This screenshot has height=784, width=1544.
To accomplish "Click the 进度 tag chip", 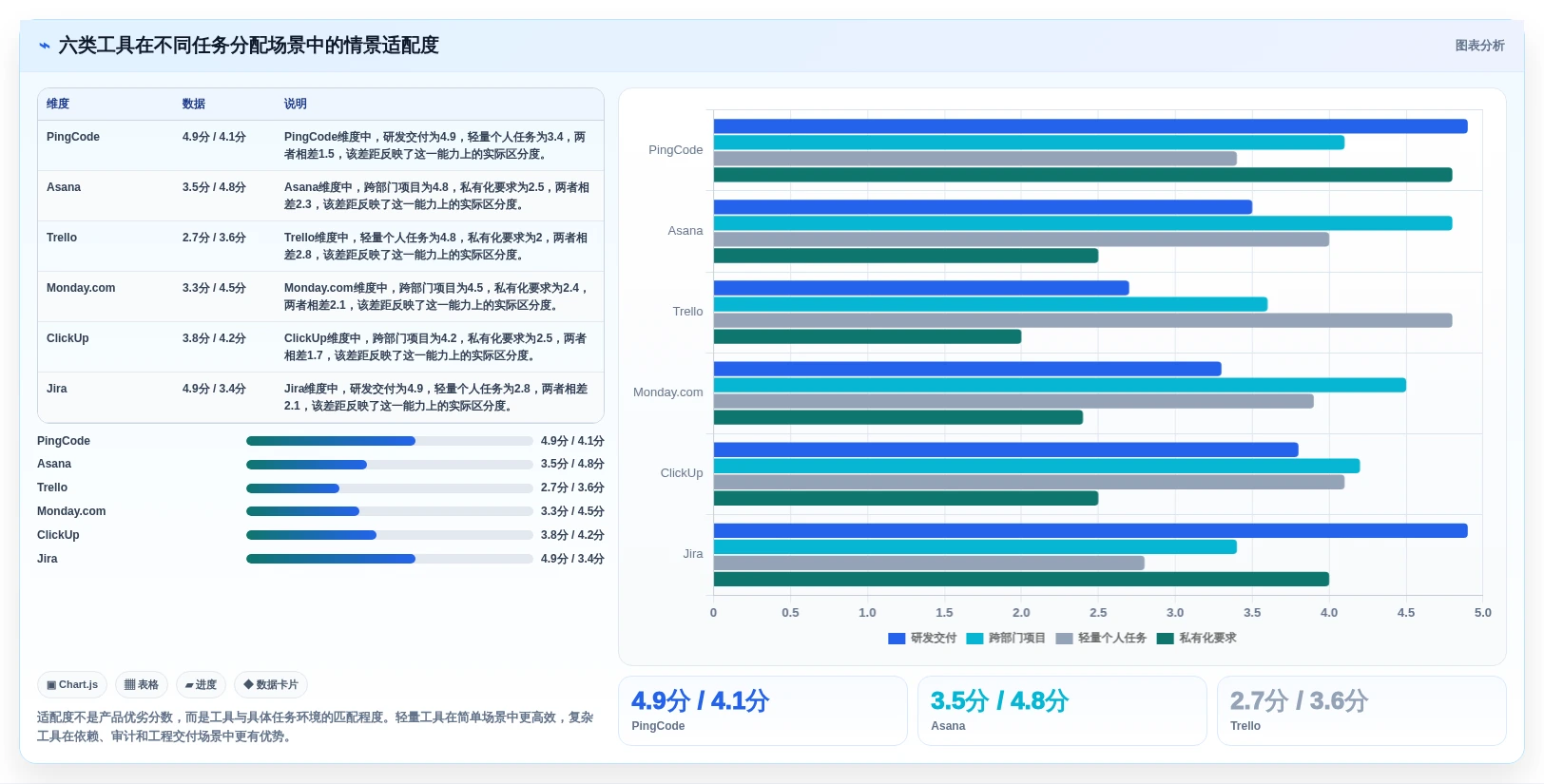I will [x=201, y=684].
